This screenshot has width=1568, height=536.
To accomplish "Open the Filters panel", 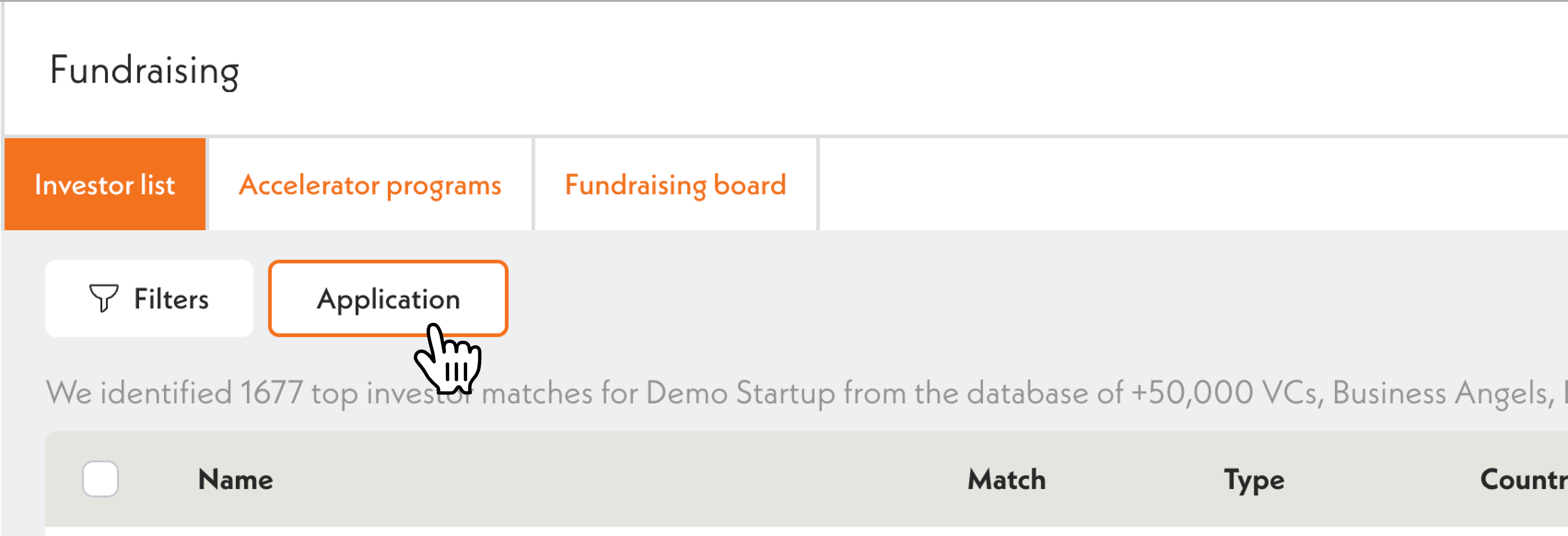I will (149, 299).
